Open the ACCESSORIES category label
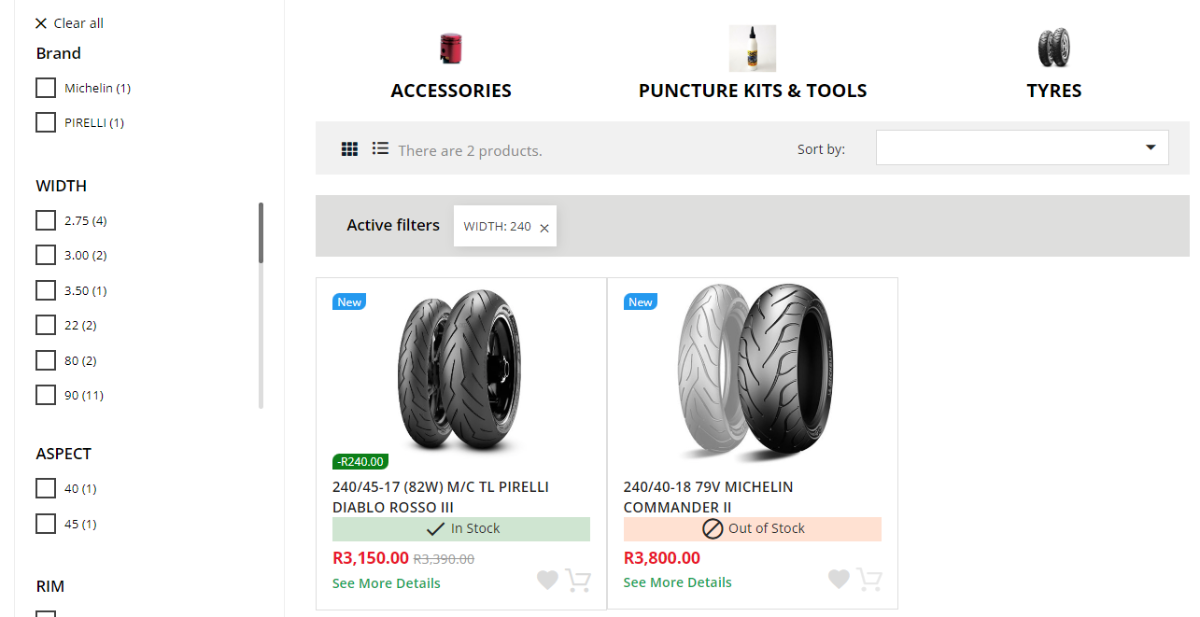Screen dimensions: 1200x617 [x=451, y=91]
